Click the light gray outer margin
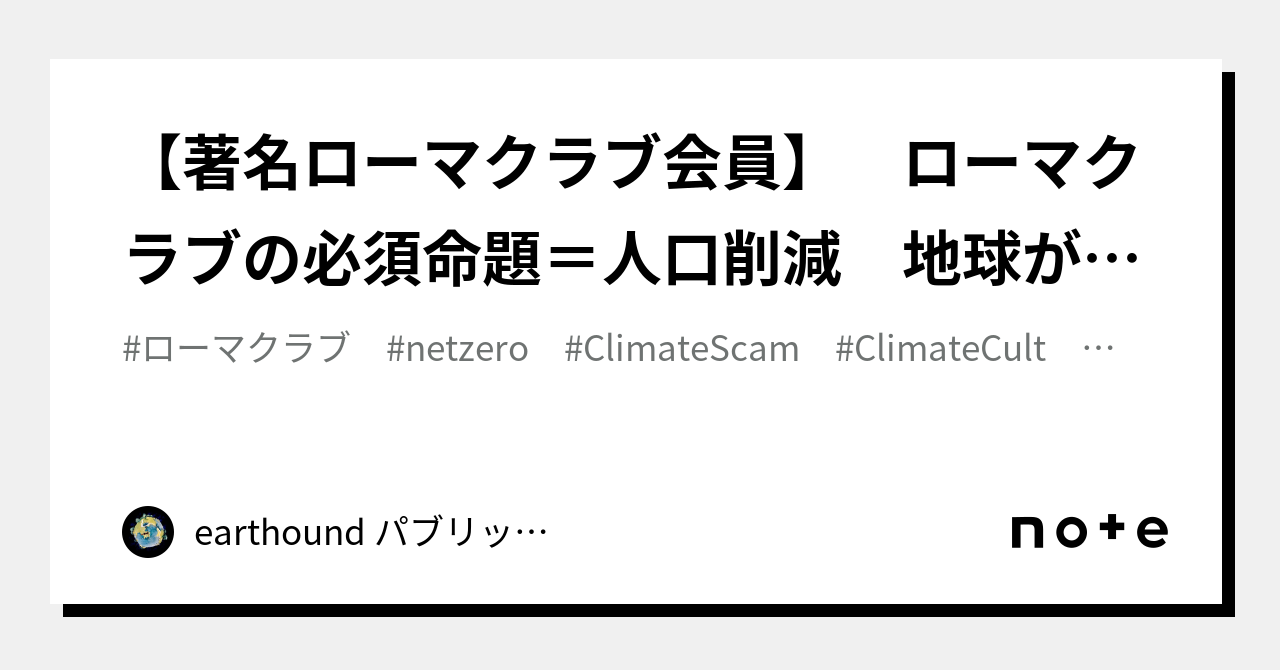Image resolution: width=1280 pixels, height=670 pixels. pyautogui.click(x=640, y=28)
